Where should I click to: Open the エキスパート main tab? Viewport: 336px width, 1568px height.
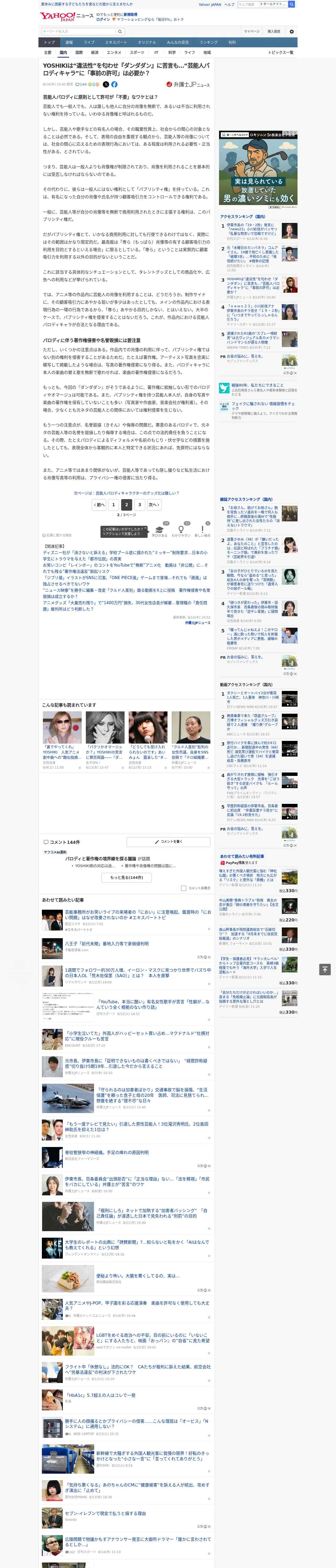point(116,43)
